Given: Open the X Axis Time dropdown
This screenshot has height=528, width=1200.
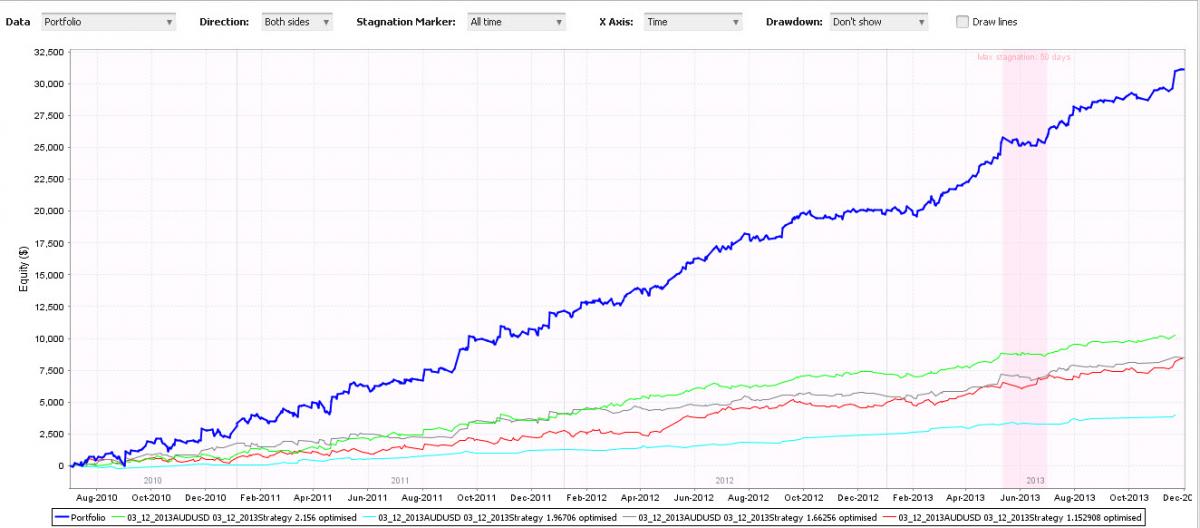Looking at the screenshot, I should pyautogui.click(x=693, y=22).
